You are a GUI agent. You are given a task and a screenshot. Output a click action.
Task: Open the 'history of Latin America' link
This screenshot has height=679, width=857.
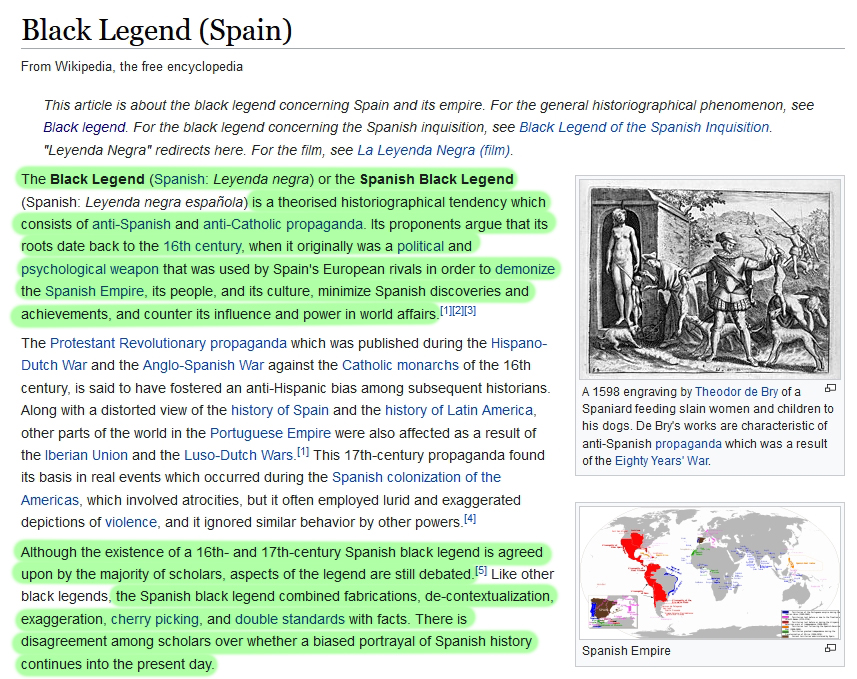[x=459, y=411]
